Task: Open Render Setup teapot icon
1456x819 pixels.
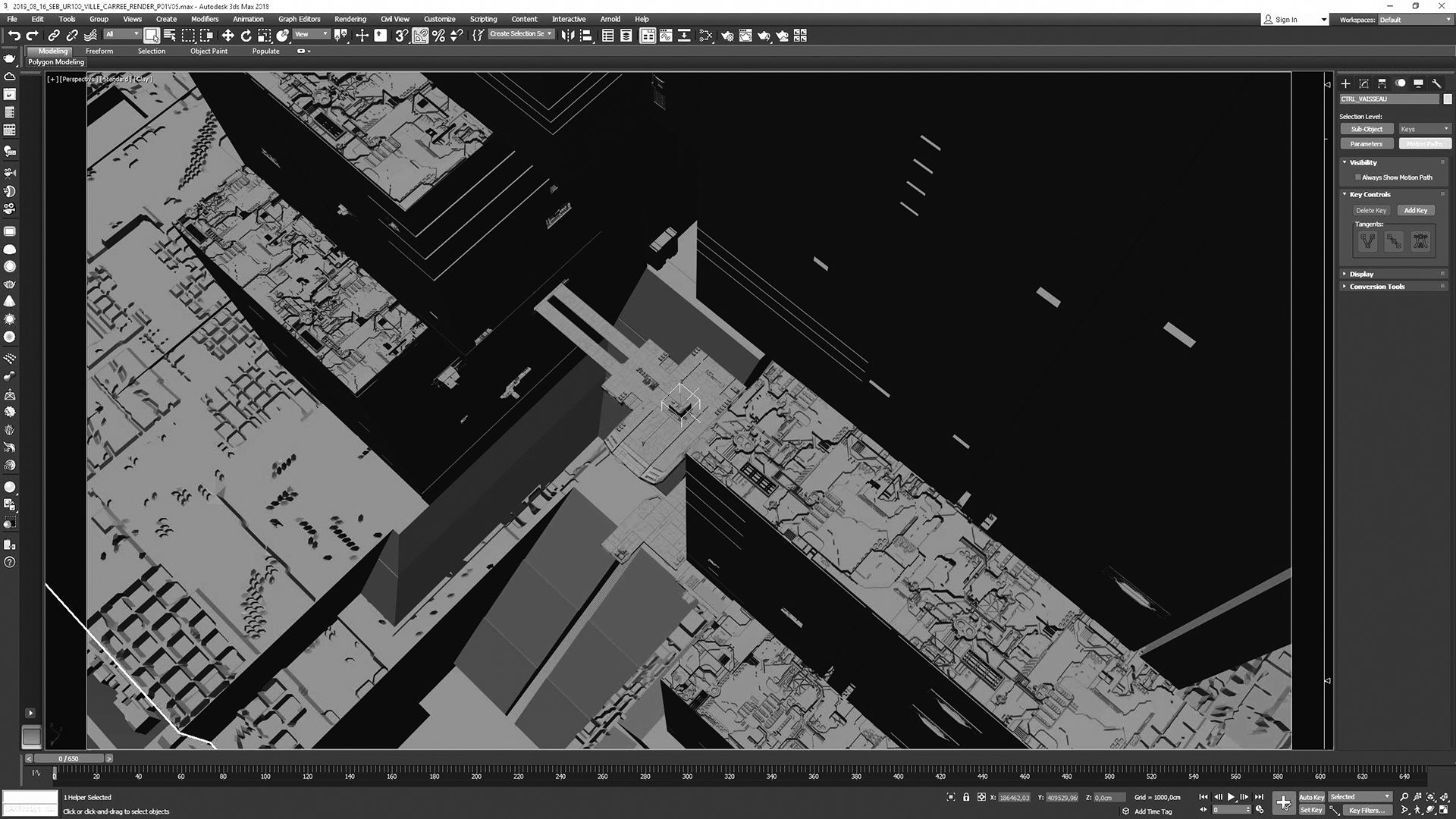Action: [x=727, y=35]
